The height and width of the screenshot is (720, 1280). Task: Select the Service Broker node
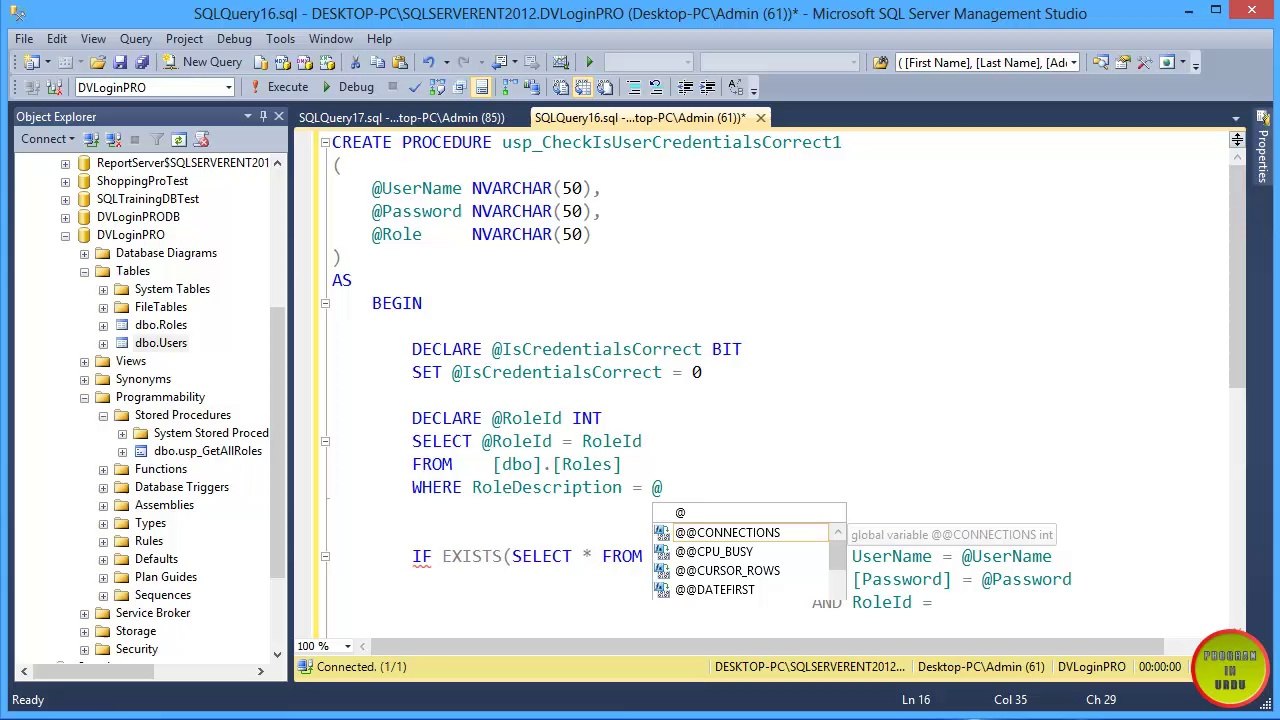[x=153, y=613]
